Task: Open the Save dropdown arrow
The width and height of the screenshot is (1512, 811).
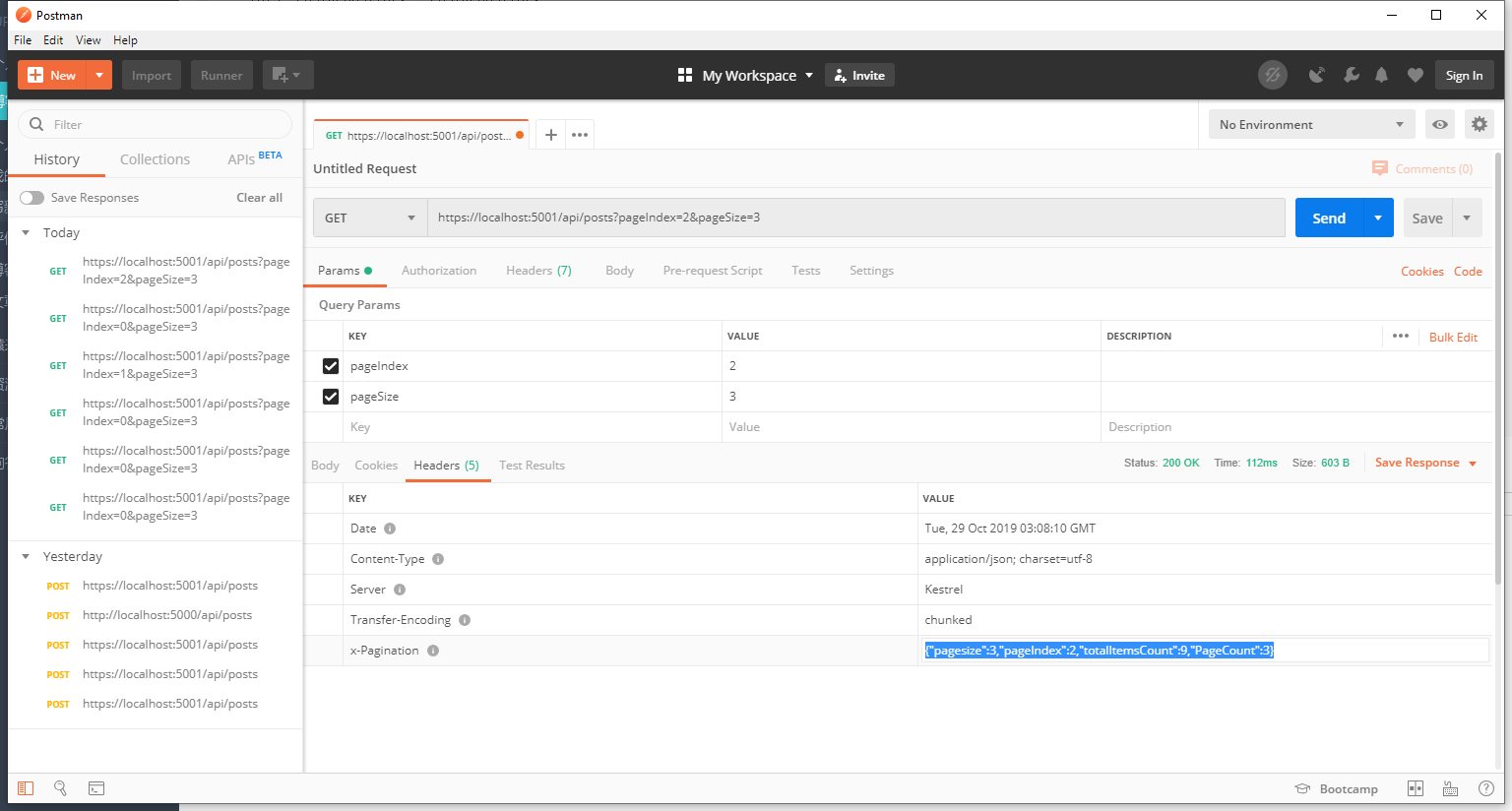Action: point(1467,218)
